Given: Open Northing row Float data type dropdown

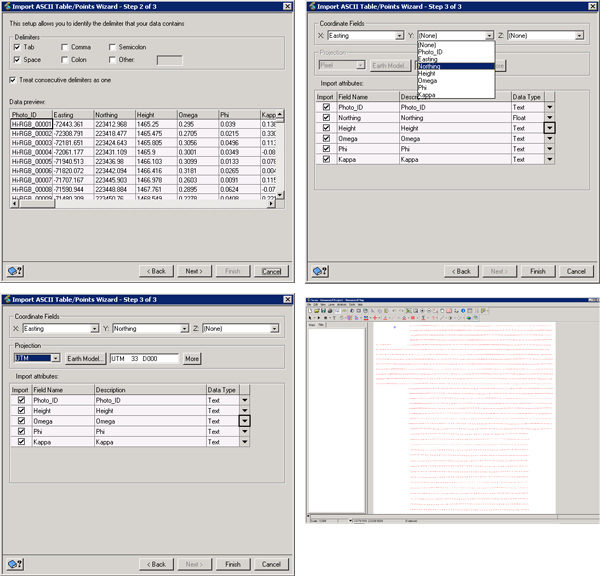Looking at the screenshot, I should tap(549, 117).
